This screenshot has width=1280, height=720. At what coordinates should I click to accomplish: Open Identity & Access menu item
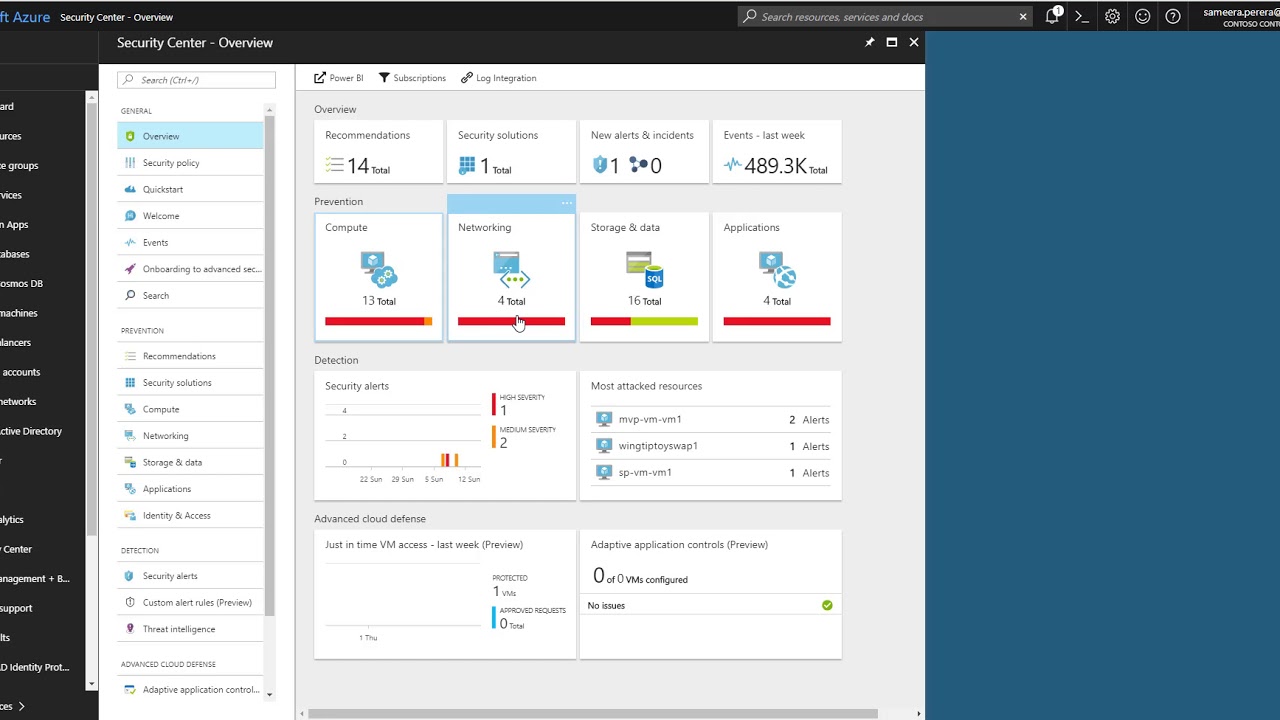(x=190, y=516)
